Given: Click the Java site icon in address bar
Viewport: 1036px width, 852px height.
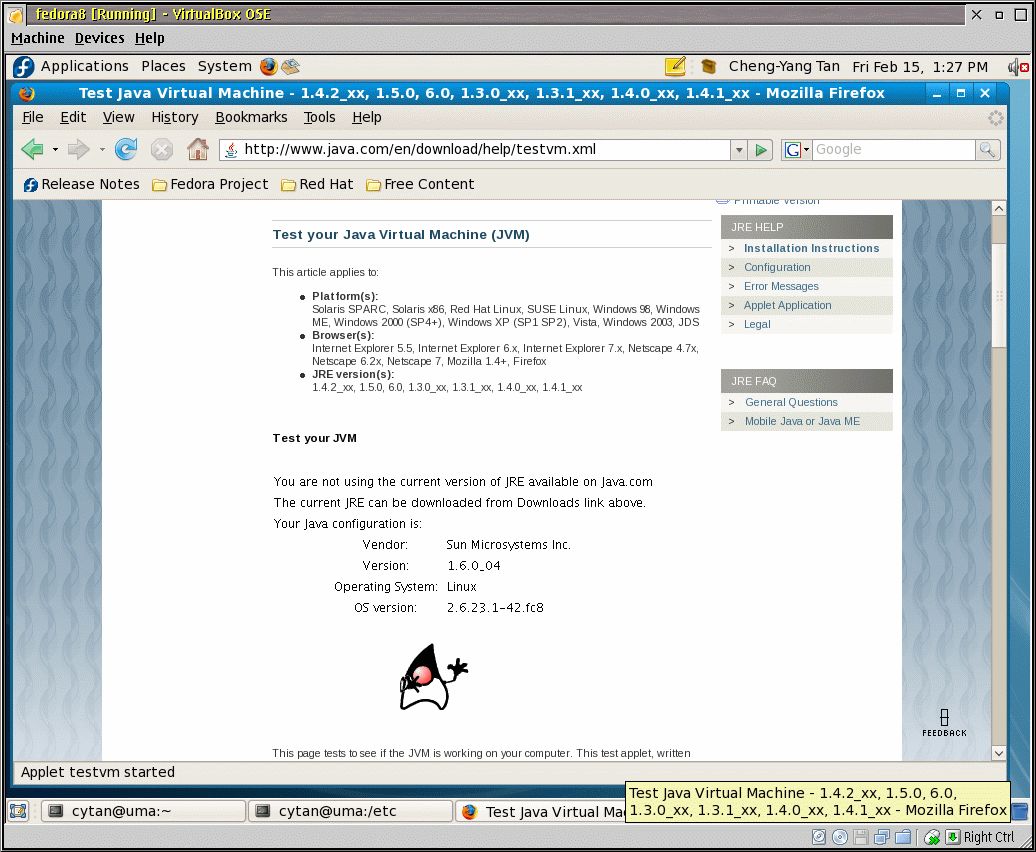Looking at the screenshot, I should point(231,150).
